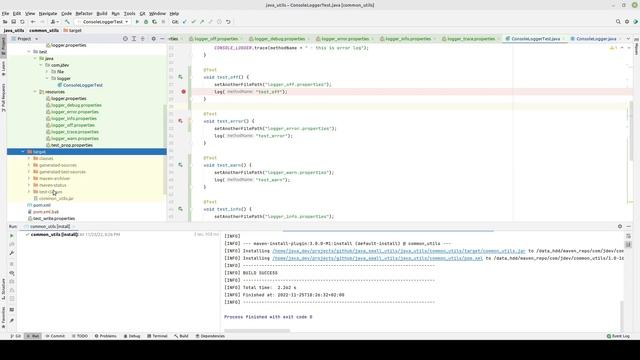Remove the breakpoint on the test_off log line
The height and width of the screenshot is (360, 640).
pos(184,91)
